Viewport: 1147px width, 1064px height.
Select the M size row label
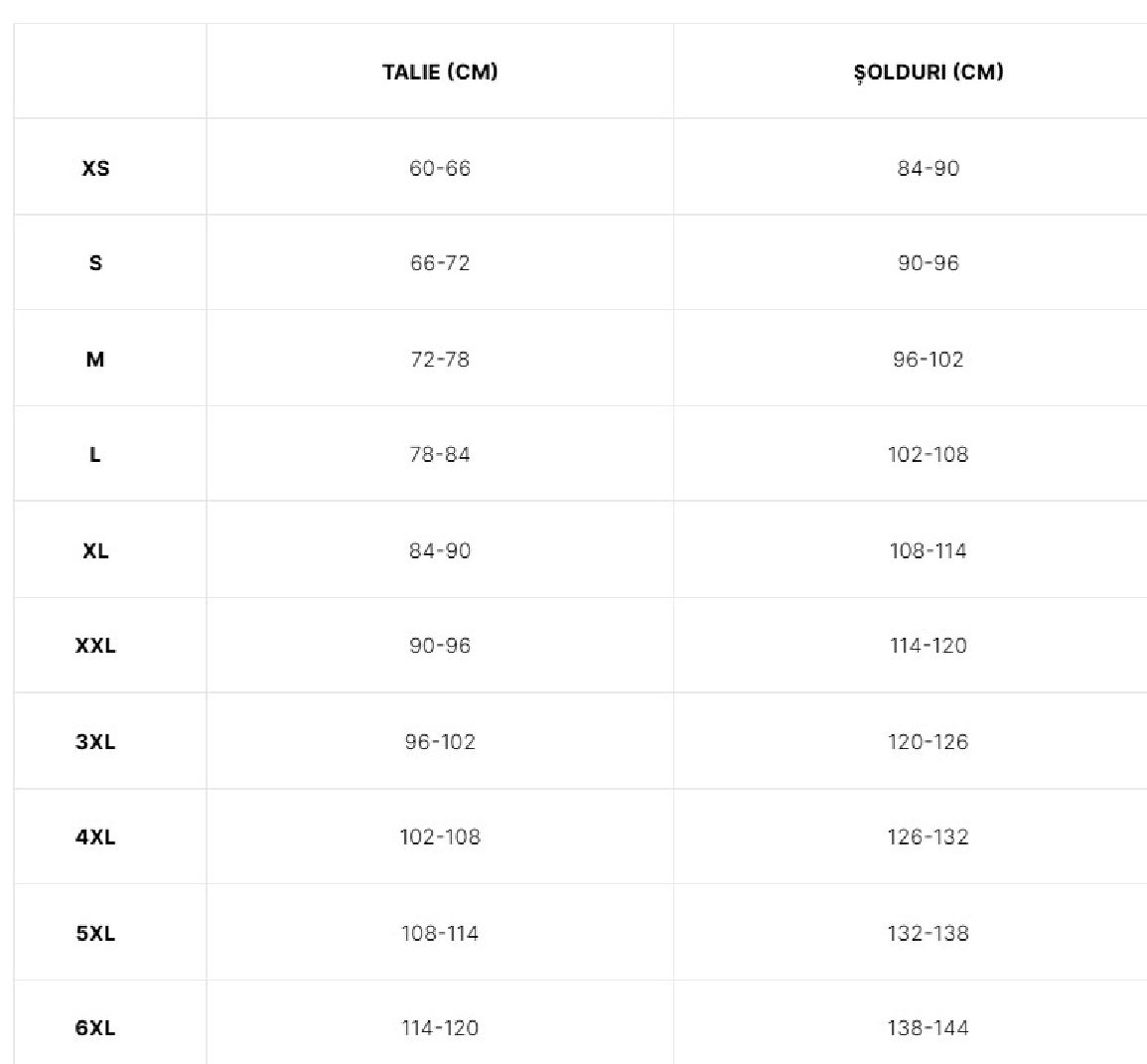95,360
